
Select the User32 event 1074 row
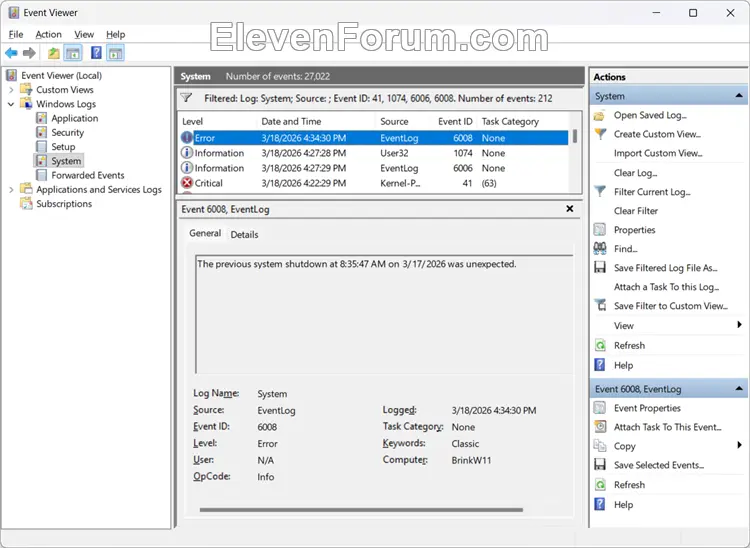374,153
